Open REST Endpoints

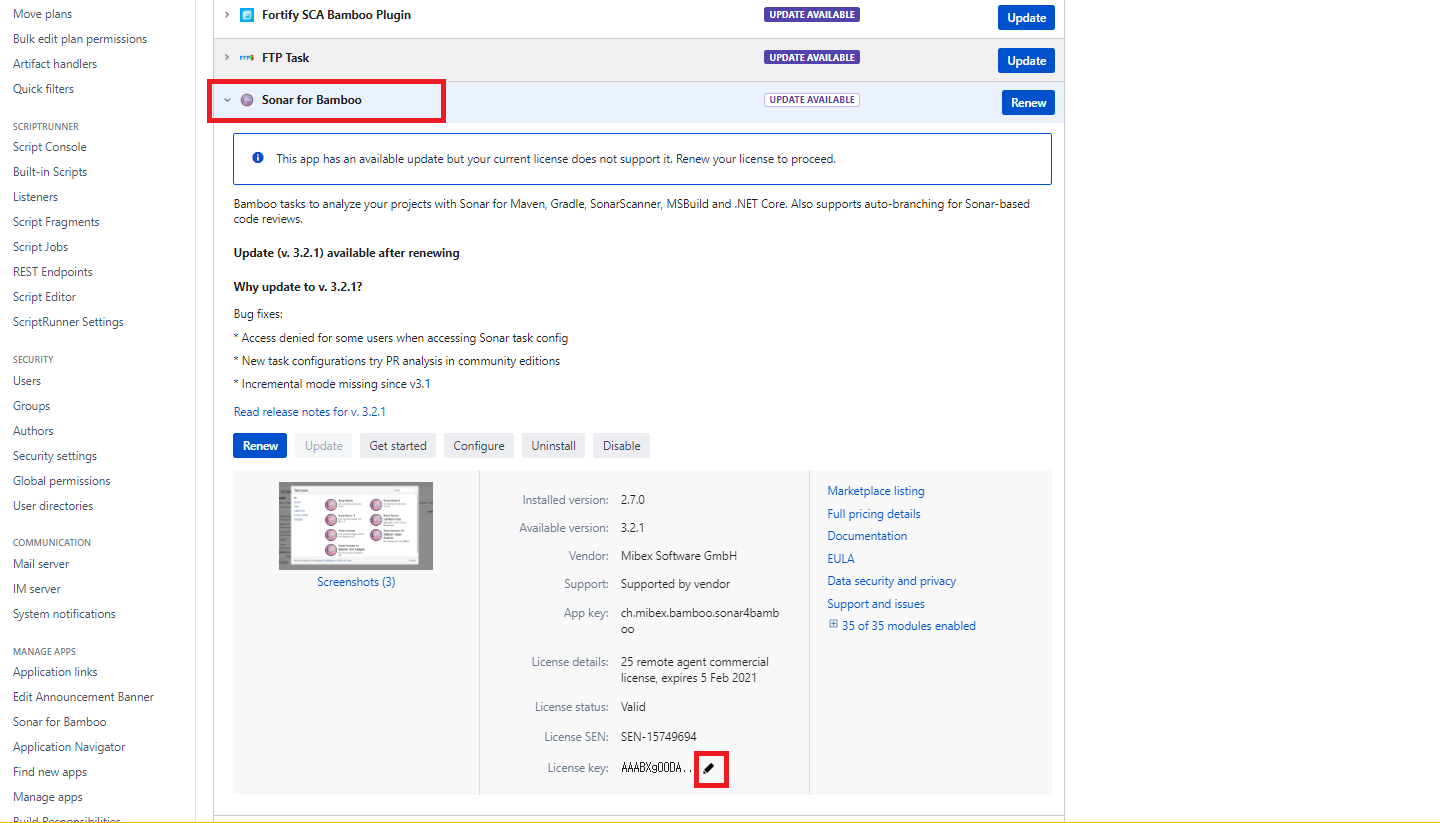coord(53,272)
